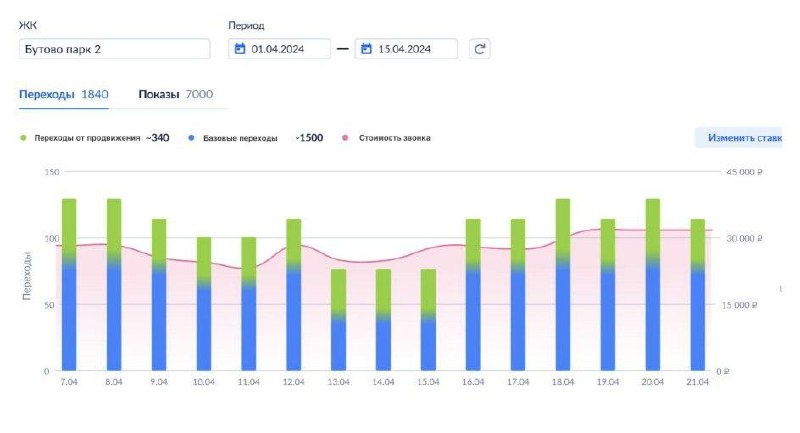Click the Период label above dates

246,26
